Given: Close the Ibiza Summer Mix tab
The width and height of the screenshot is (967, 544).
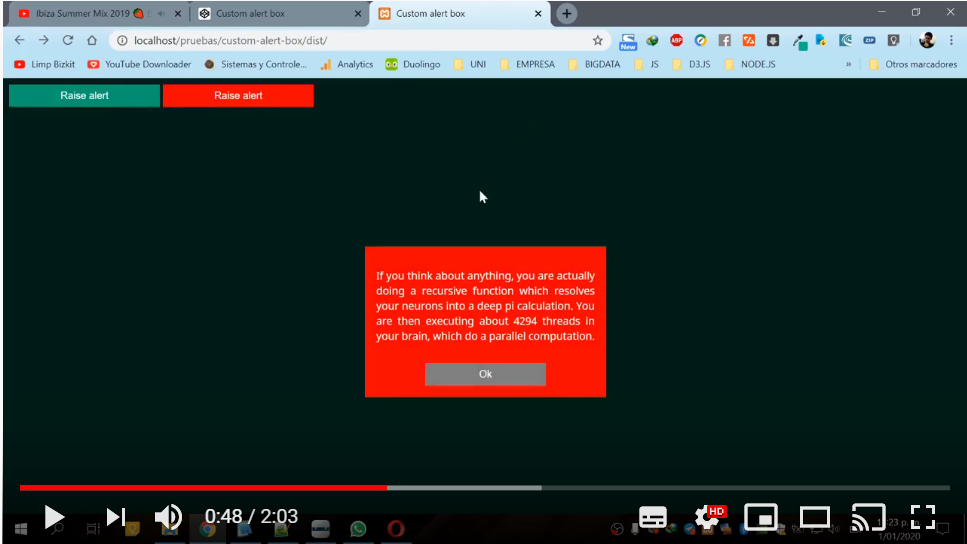Looking at the screenshot, I should [178, 14].
